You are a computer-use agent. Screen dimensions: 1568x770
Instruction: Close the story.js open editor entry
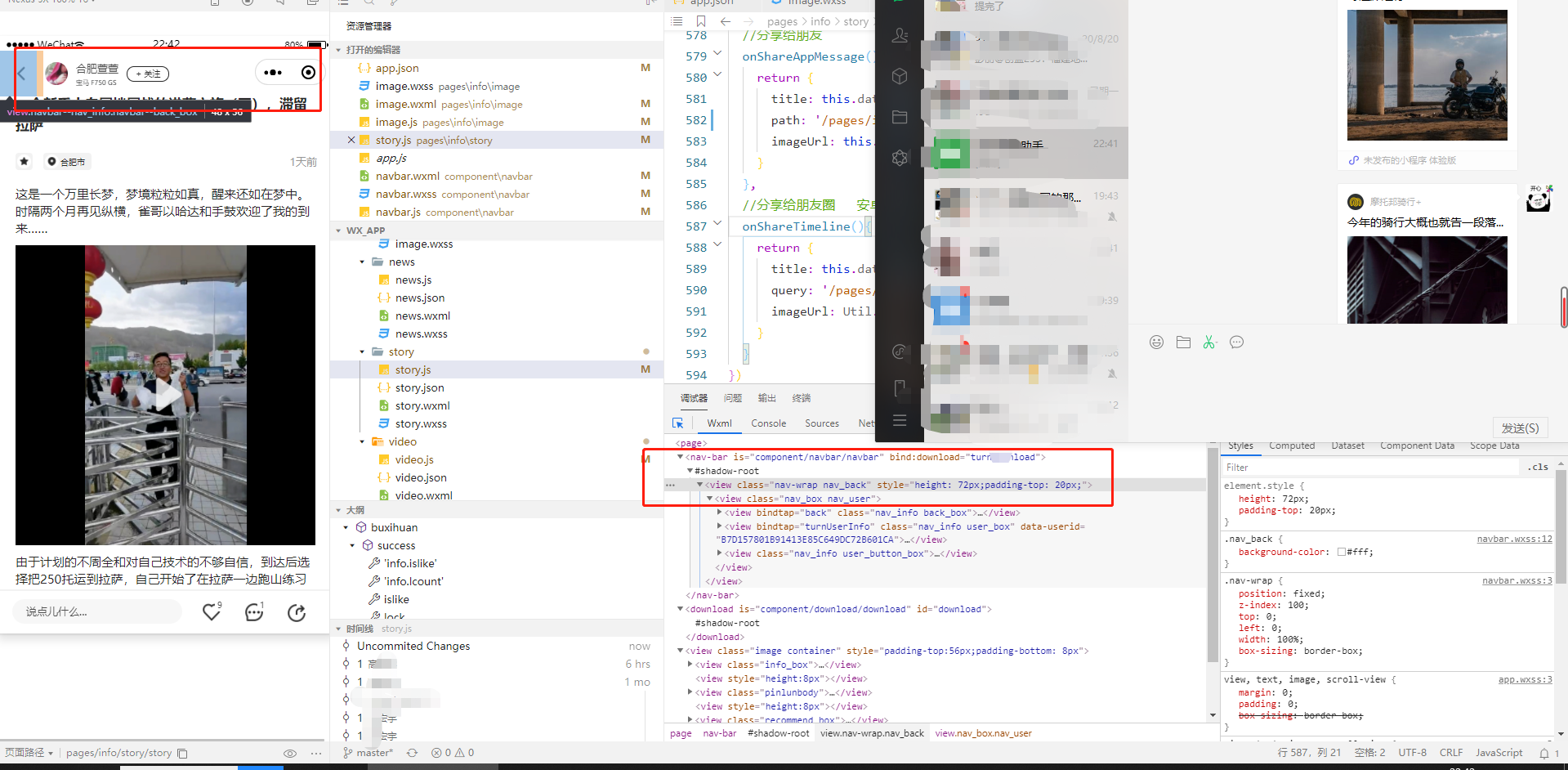[351, 140]
